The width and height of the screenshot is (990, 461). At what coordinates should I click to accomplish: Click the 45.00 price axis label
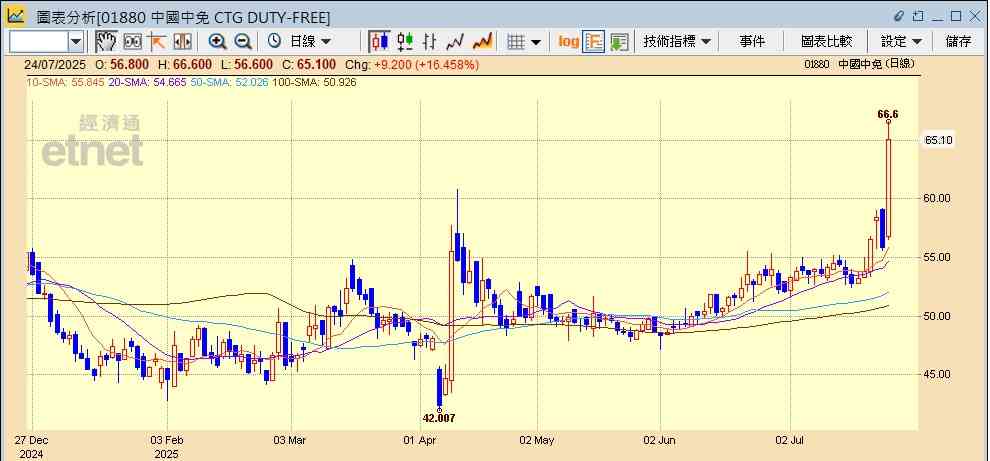click(938, 374)
